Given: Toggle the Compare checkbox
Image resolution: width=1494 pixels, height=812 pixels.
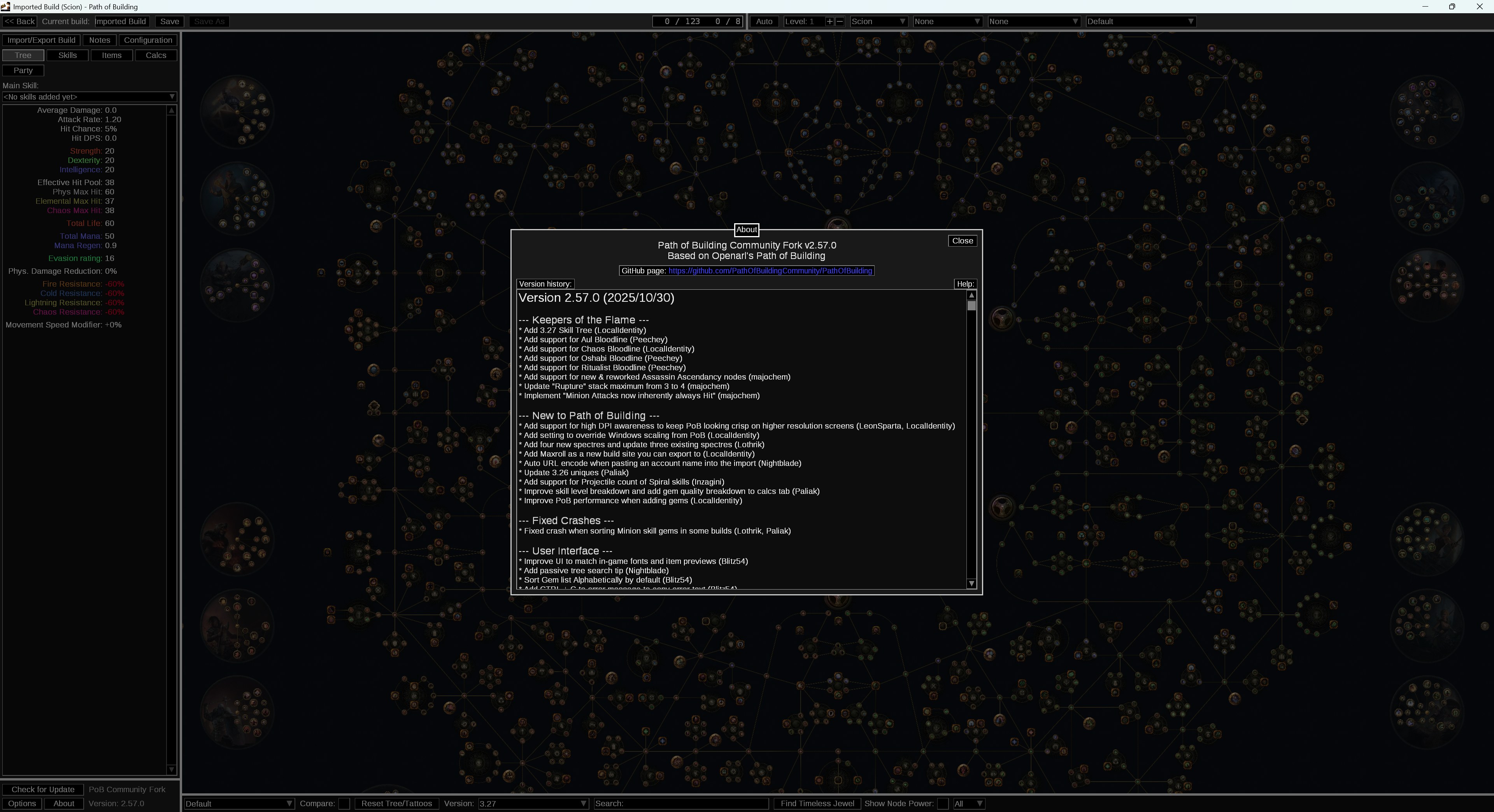Looking at the screenshot, I should pos(344,803).
